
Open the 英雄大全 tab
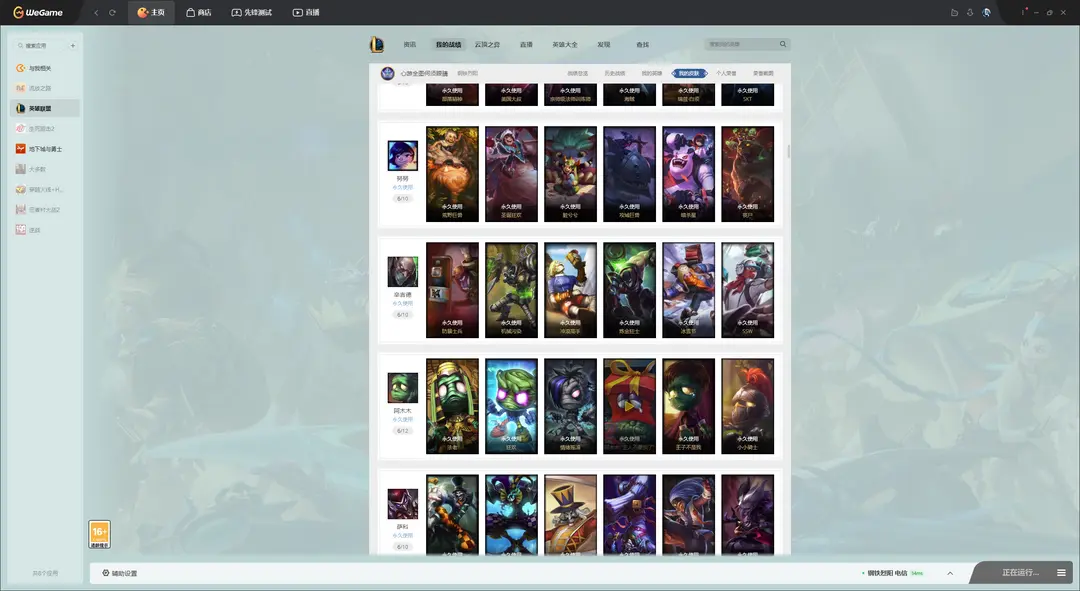coord(565,45)
